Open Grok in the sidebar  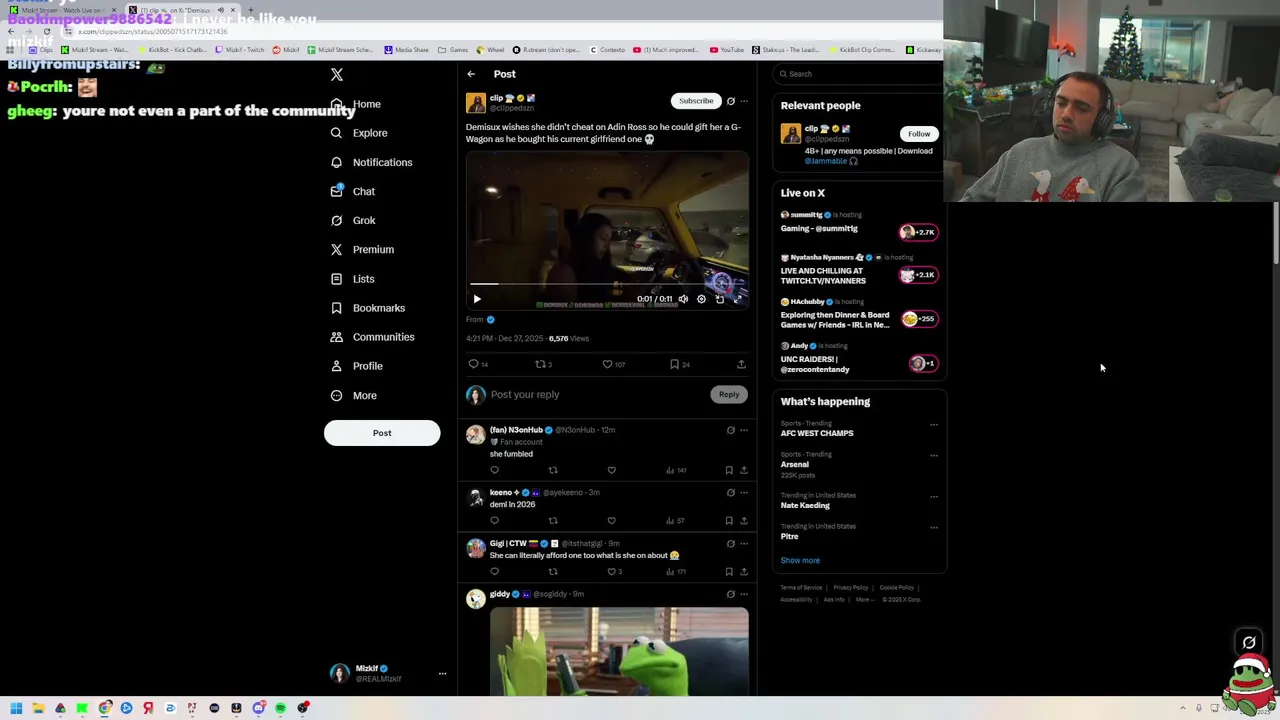353,220
